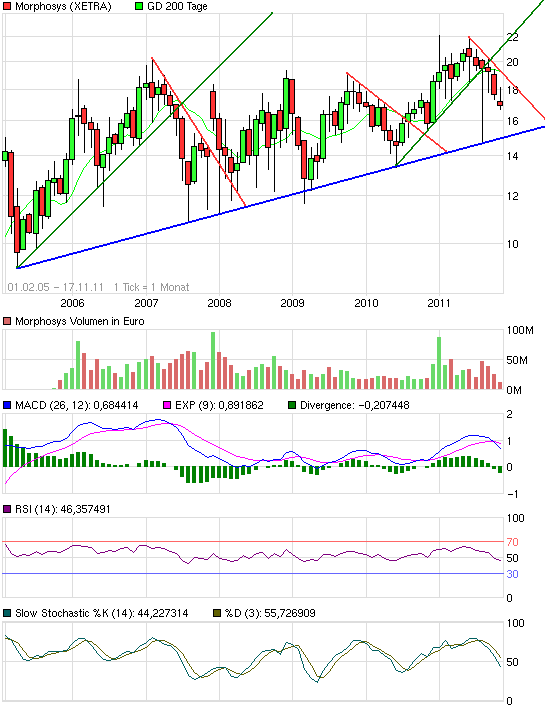Click the Morphosys Volumen legend swatch
The image size is (545, 710).
(x=7, y=321)
